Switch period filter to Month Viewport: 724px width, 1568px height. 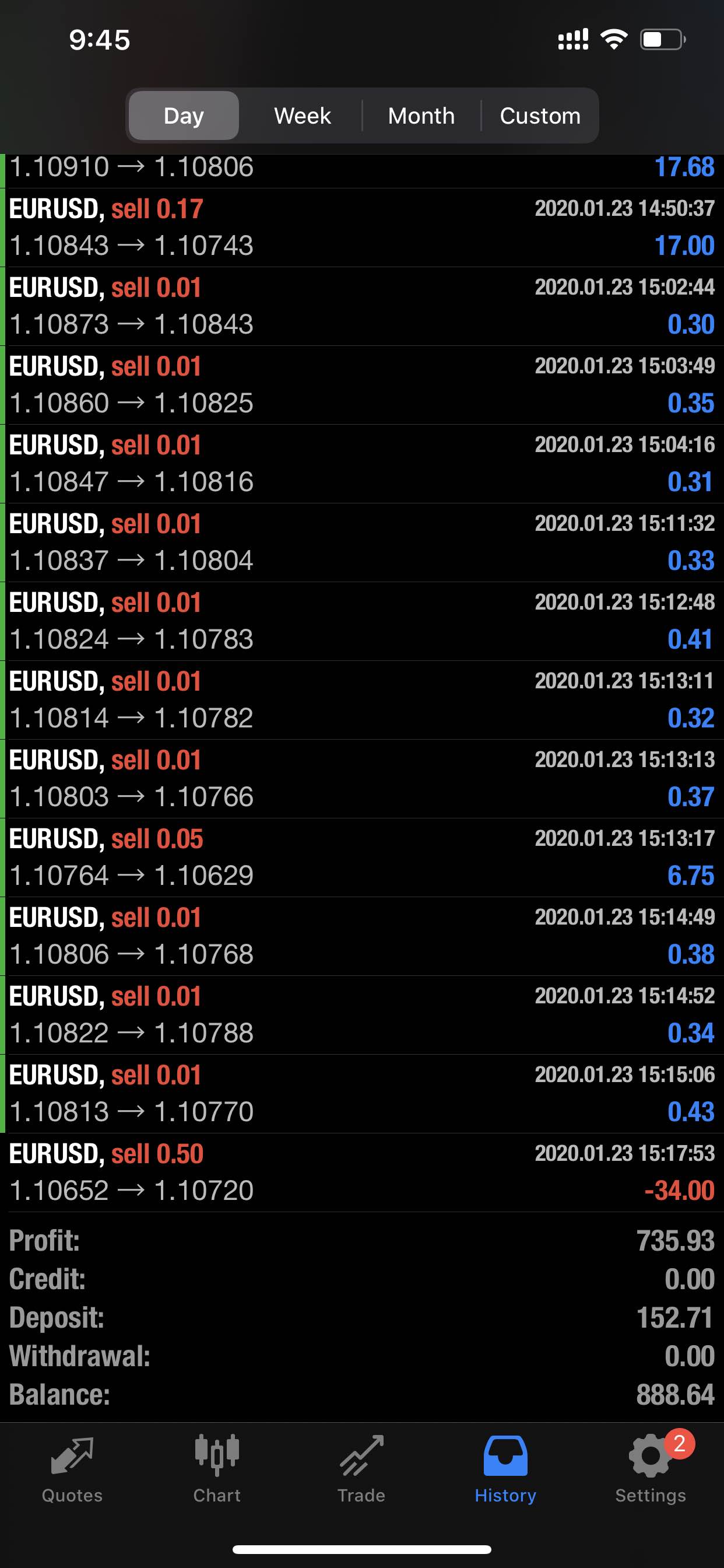click(x=421, y=116)
